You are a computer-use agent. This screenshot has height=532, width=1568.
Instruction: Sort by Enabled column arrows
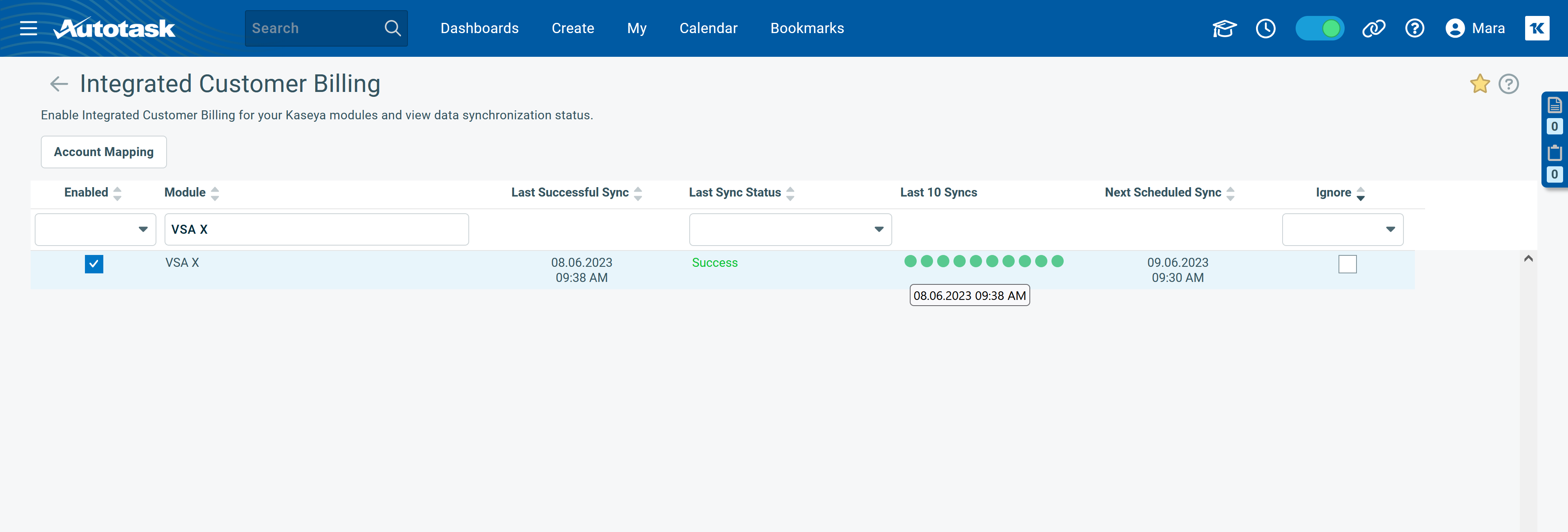tap(118, 193)
